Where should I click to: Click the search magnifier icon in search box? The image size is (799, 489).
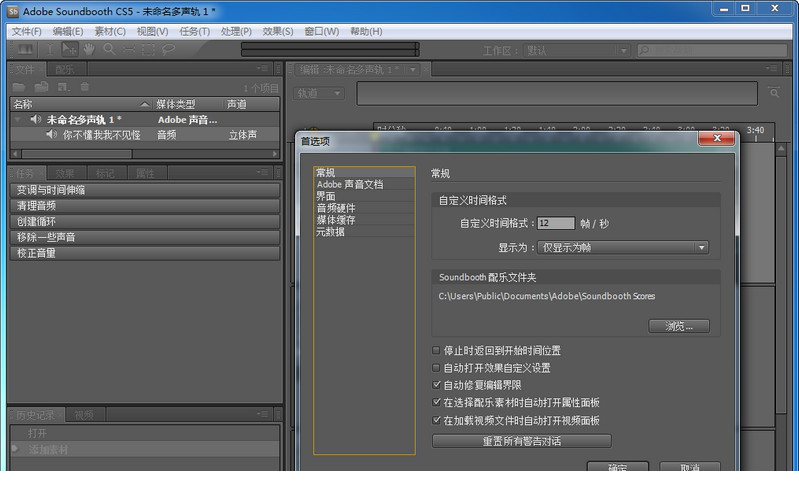tap(645, 50)
